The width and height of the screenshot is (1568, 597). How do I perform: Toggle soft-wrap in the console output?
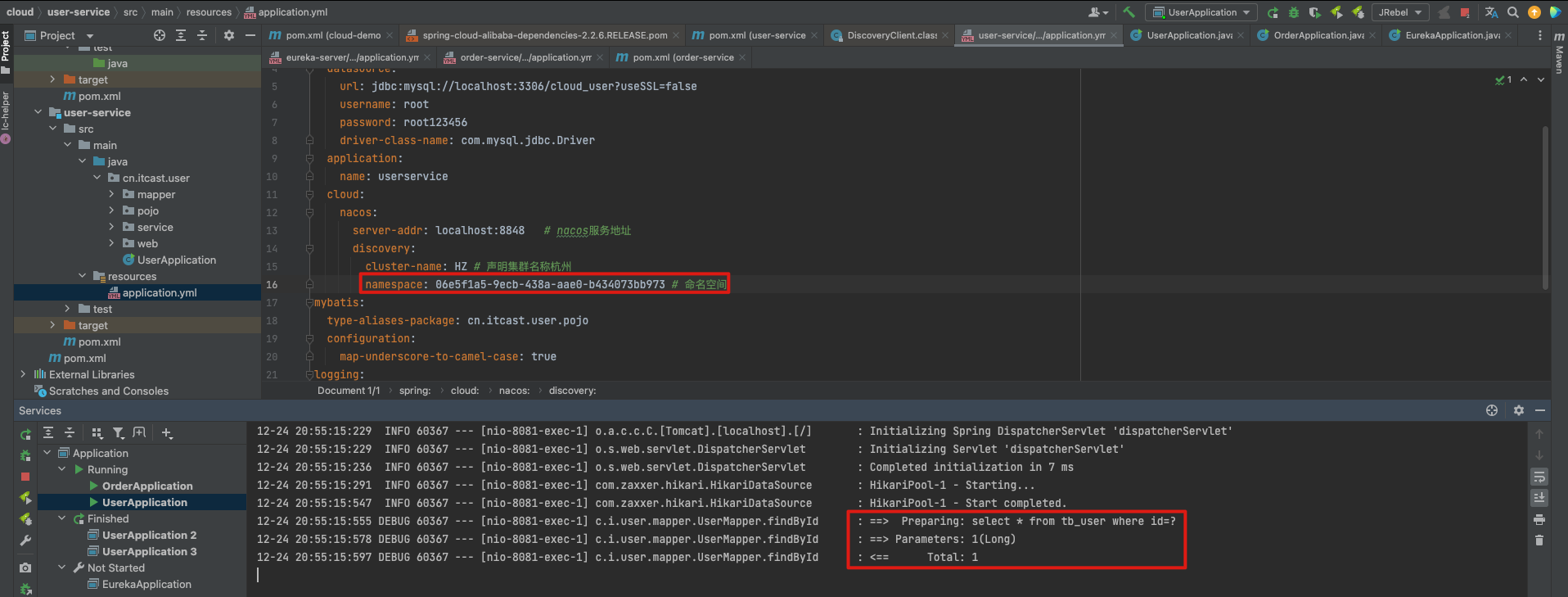(1539, 477)
